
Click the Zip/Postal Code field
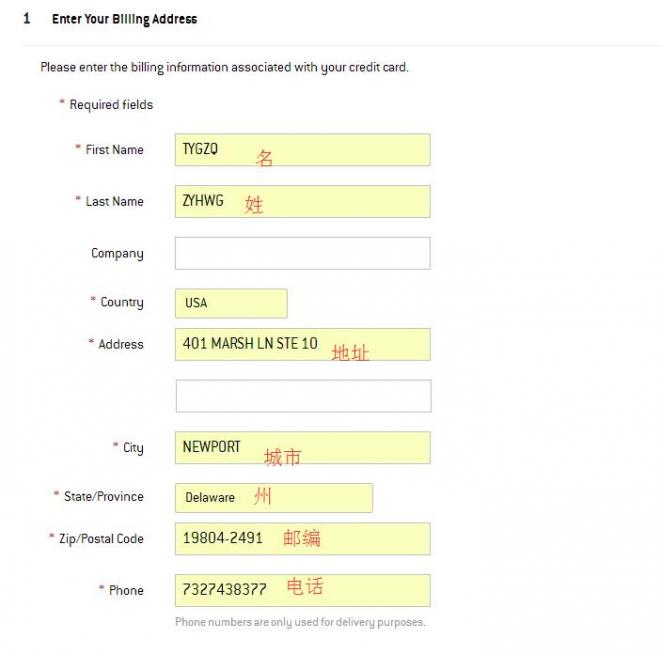(303, 539)
